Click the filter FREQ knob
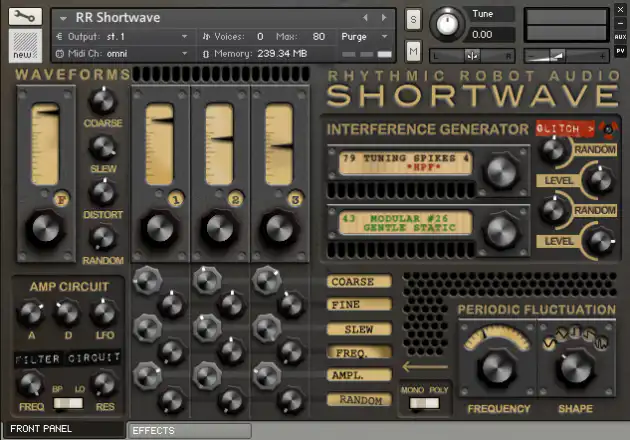Viewport: 630px width, 440px height. (31, 384)
